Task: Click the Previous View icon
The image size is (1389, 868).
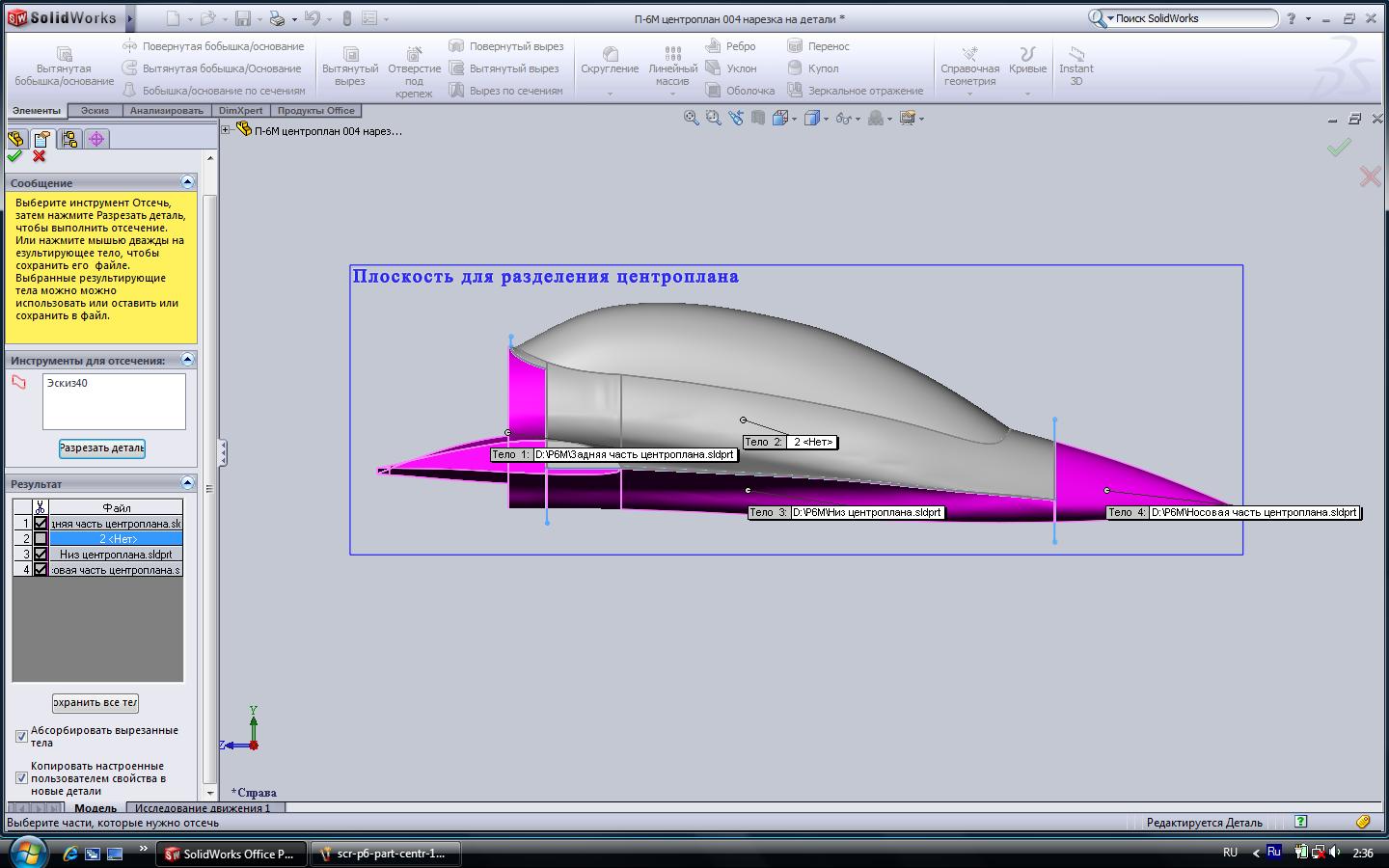Action: (x=736, y=118)
